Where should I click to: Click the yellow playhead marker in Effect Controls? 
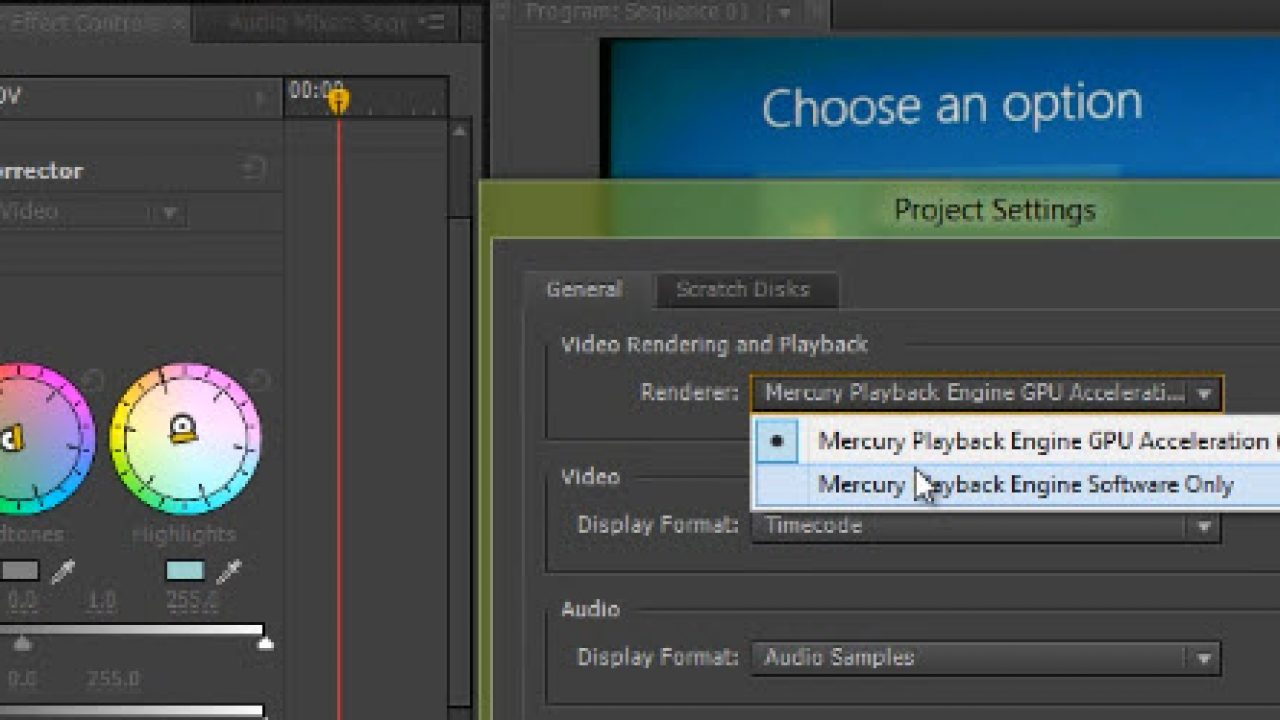click(x=339, y=100)
